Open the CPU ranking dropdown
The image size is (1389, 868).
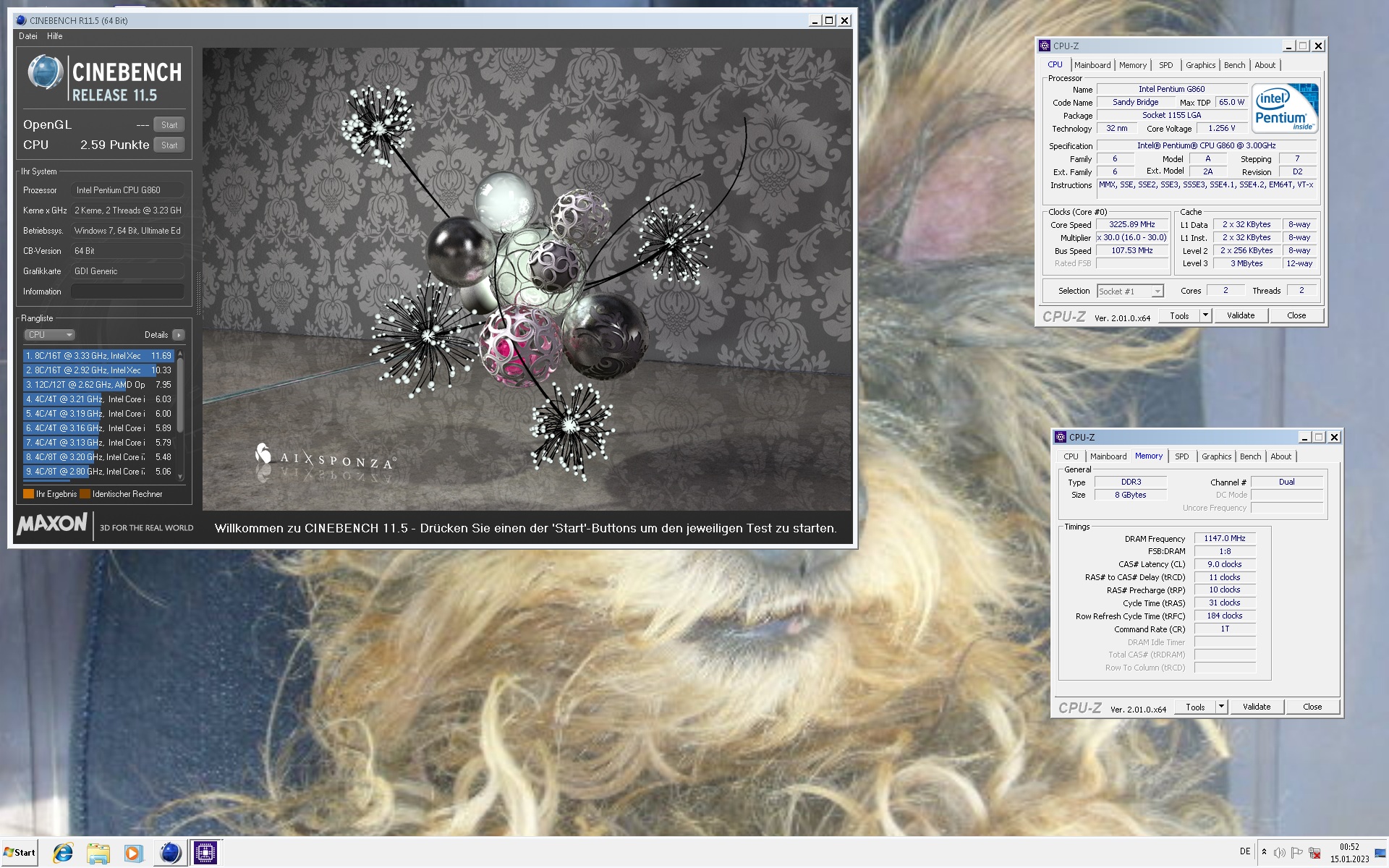49,335
